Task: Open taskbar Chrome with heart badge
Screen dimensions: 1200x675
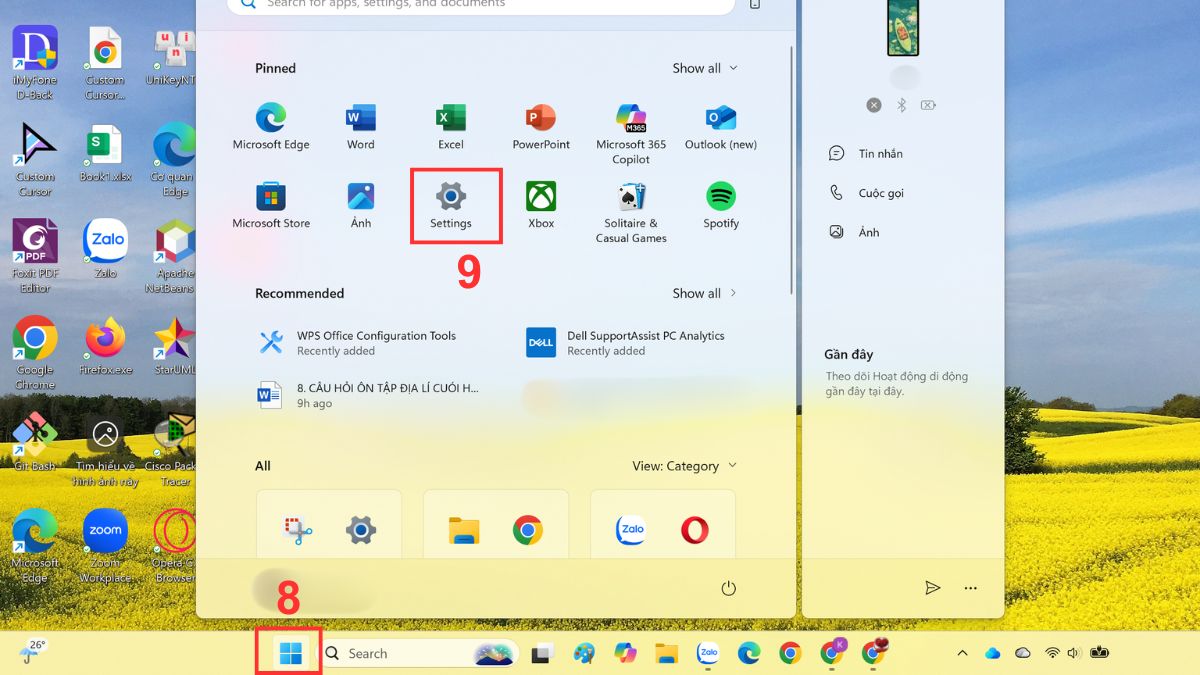Action: pyautogui.click(x=875, y=652)
